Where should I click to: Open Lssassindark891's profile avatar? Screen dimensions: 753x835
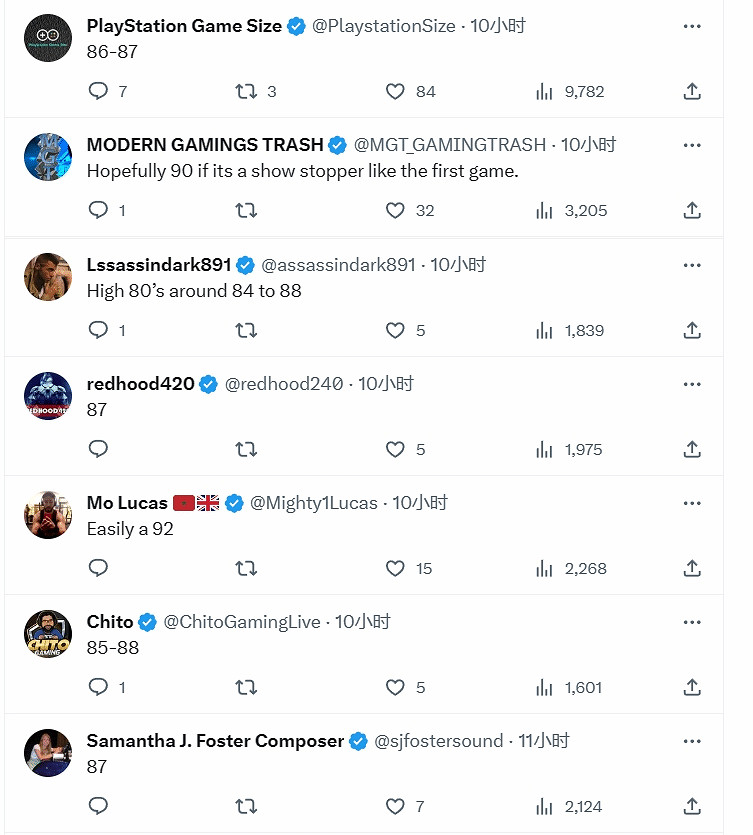[48, 277]
